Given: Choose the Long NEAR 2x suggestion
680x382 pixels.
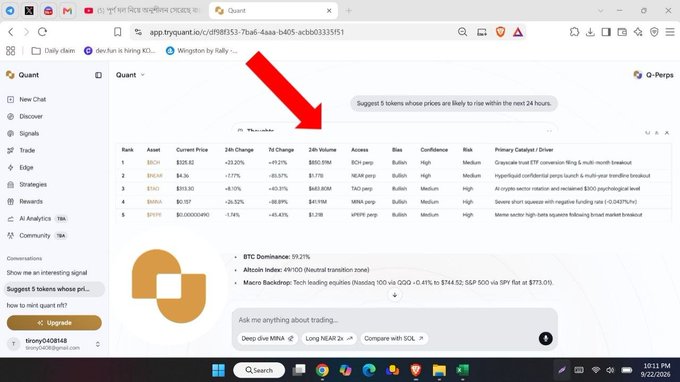Looking at the screenshot, I should coord(329,339).
